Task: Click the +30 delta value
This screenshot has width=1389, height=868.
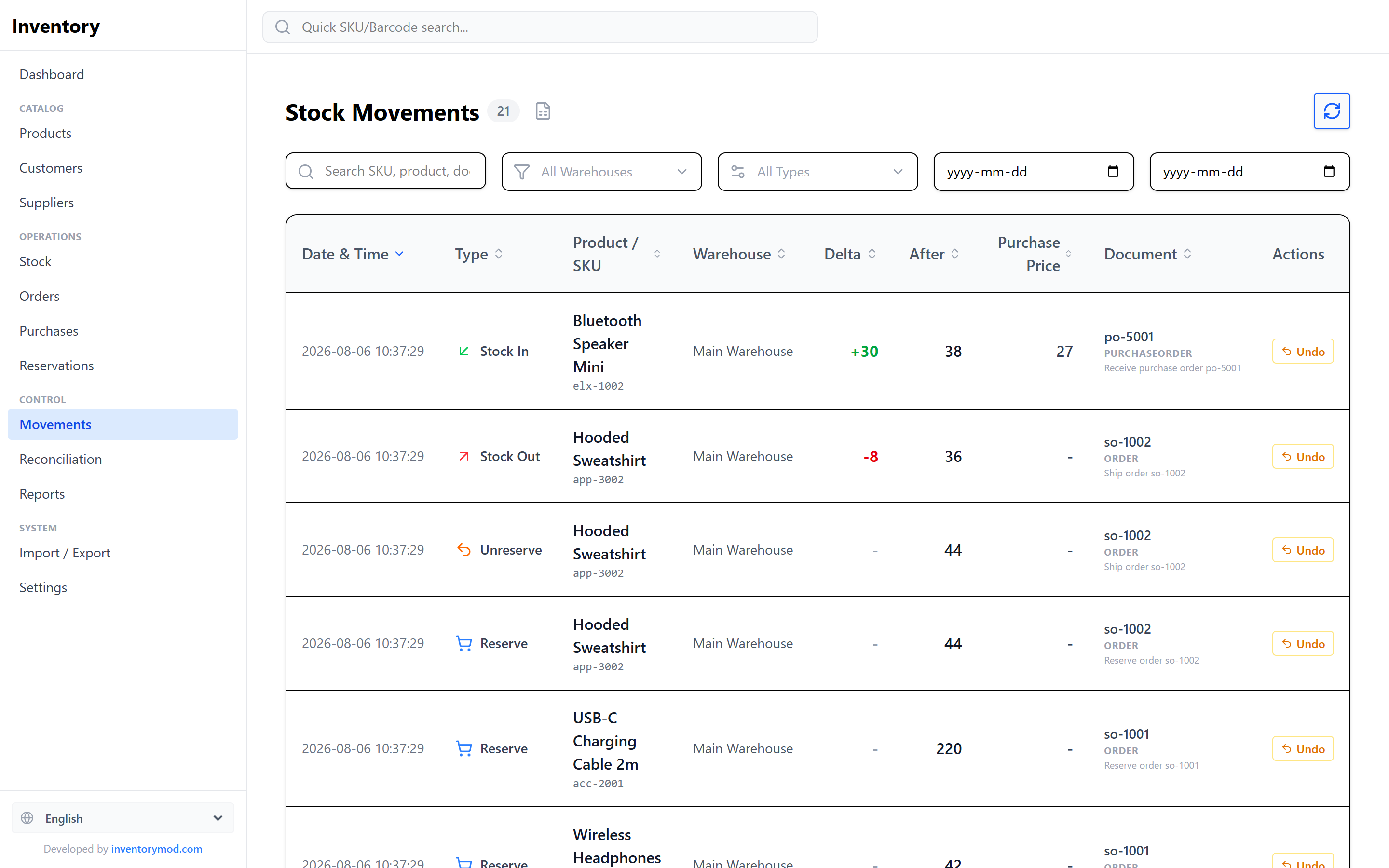Action: click(x=864, y=351)
